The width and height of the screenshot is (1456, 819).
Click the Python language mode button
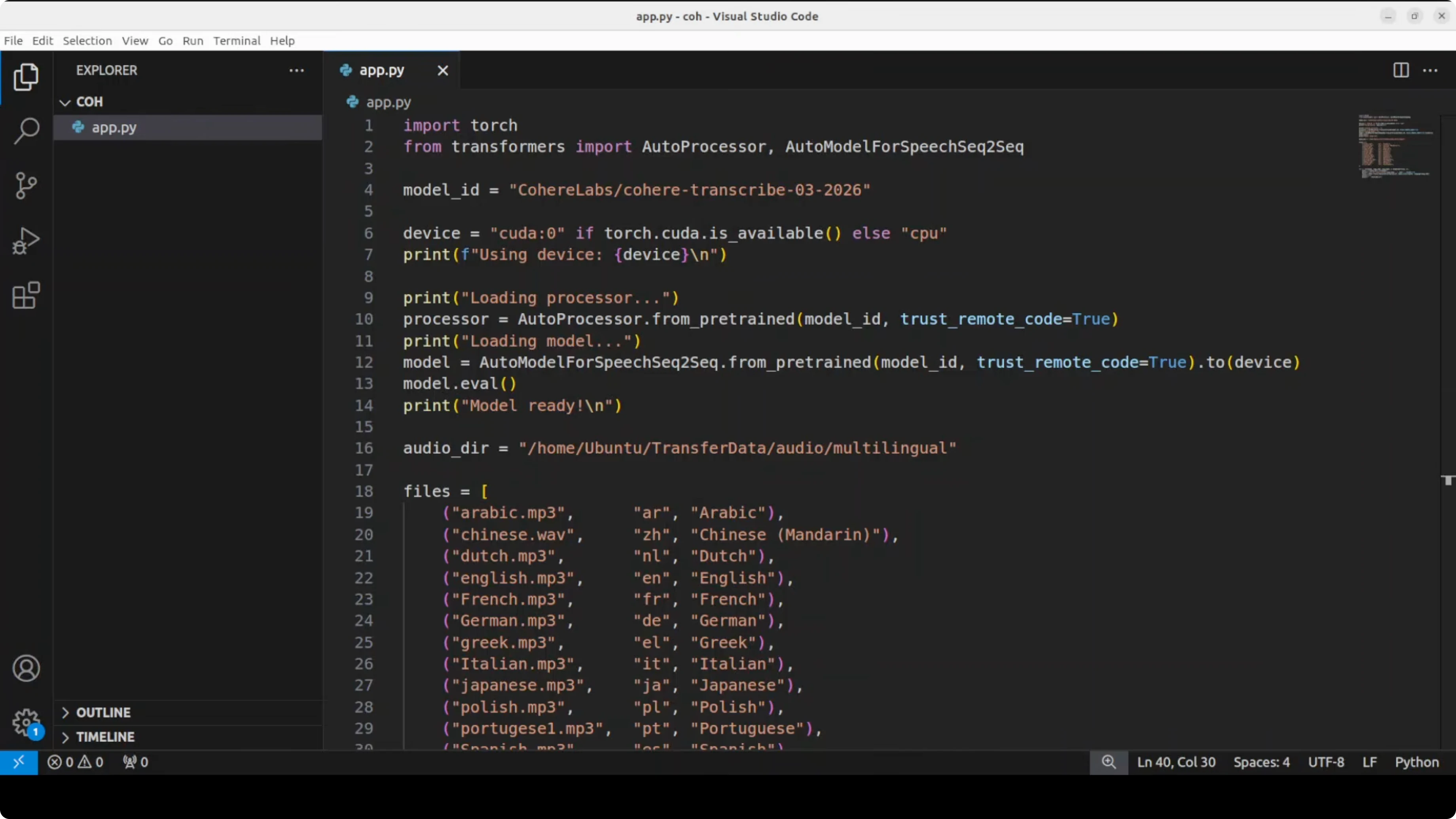(x=1416, y=762)
